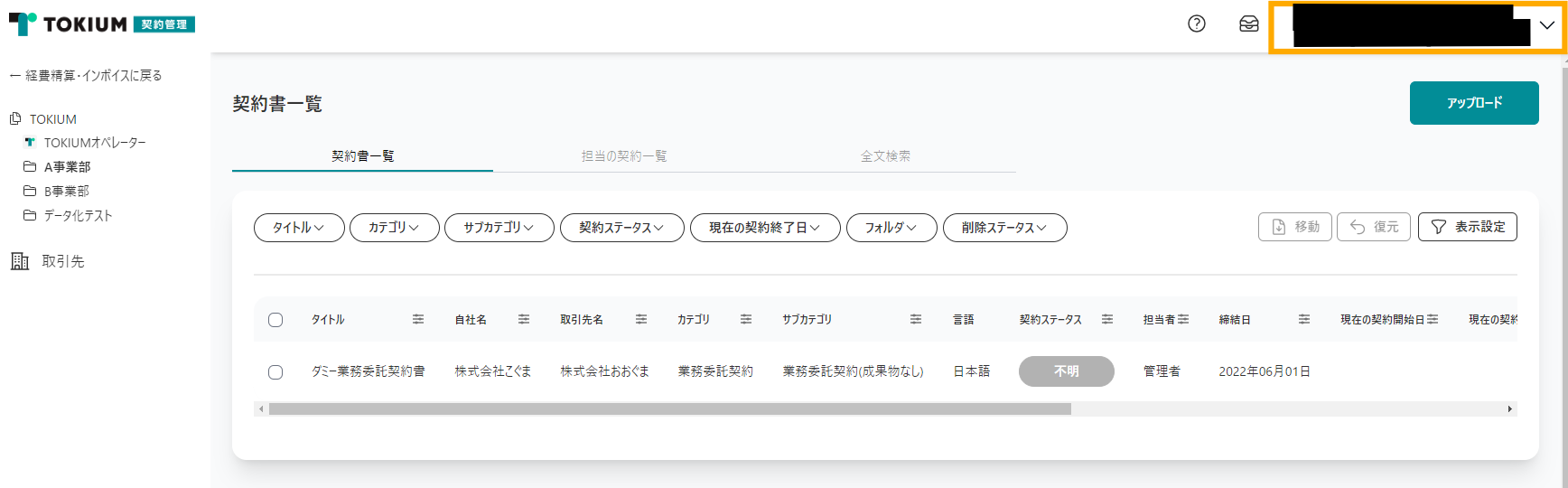Viewport: 1568px width, 488px height.
Task: Click the building icon for 取引先
Action: (20, 261)
